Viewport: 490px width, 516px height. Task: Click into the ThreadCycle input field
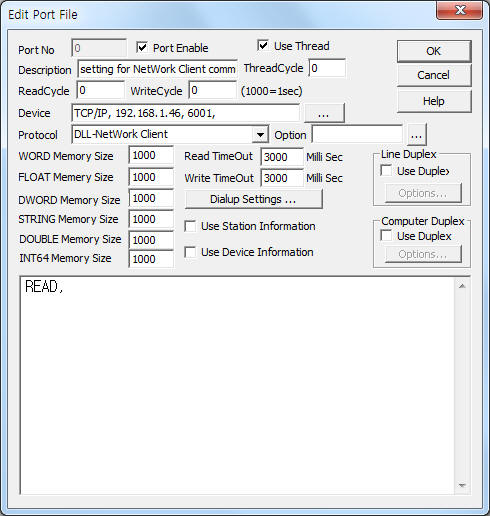[x=327, y=68]
